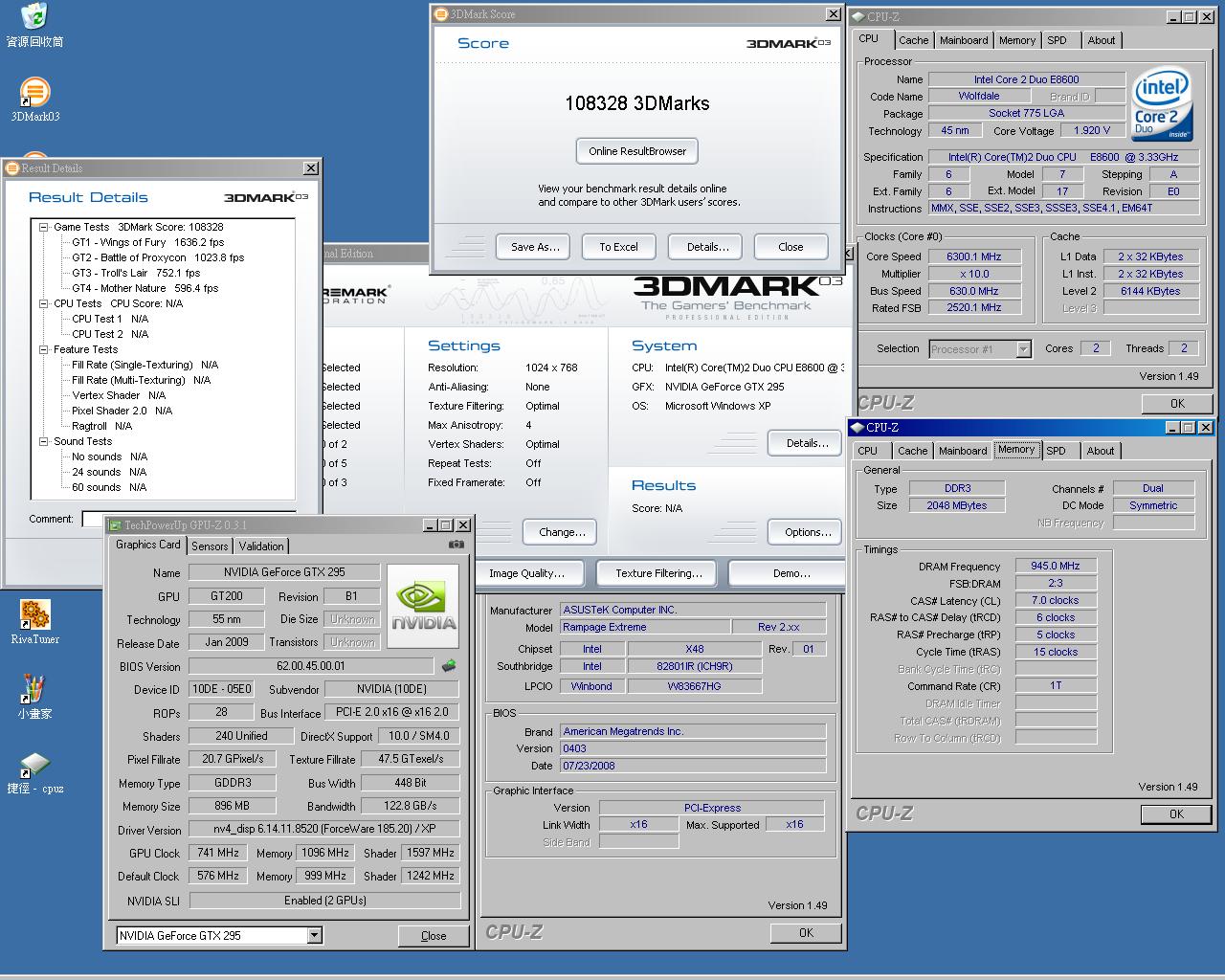This screenshot has height=980, width=1225.
Task: Select GT2 - Battle of Proxycon row
Action: click(x=158, y=257)
